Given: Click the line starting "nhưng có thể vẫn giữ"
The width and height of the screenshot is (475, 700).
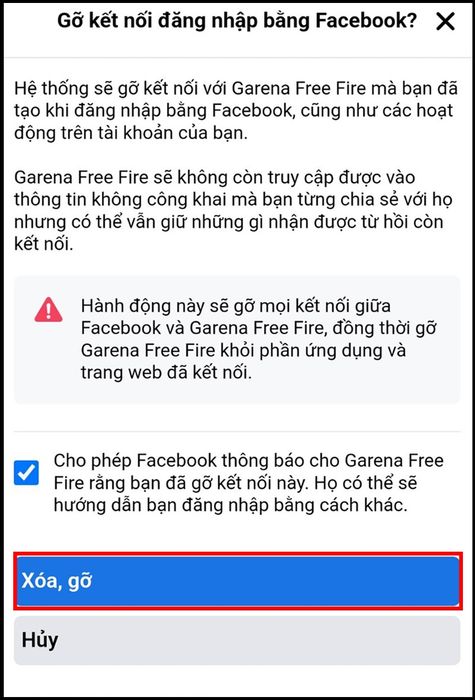Looking at the screenshot, I should click(229, 222).
